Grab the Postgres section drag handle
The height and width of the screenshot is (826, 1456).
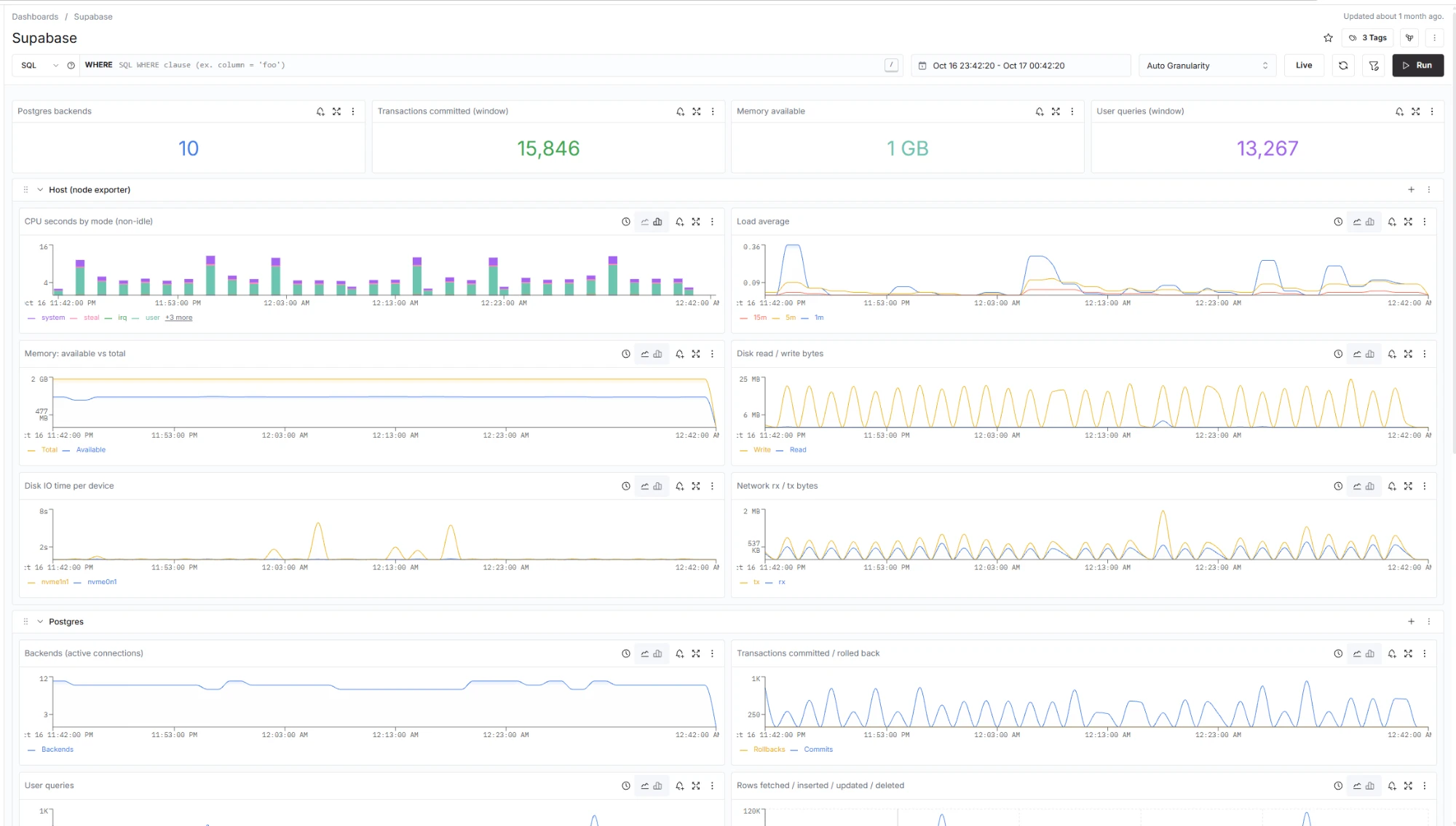click(25, 622)
